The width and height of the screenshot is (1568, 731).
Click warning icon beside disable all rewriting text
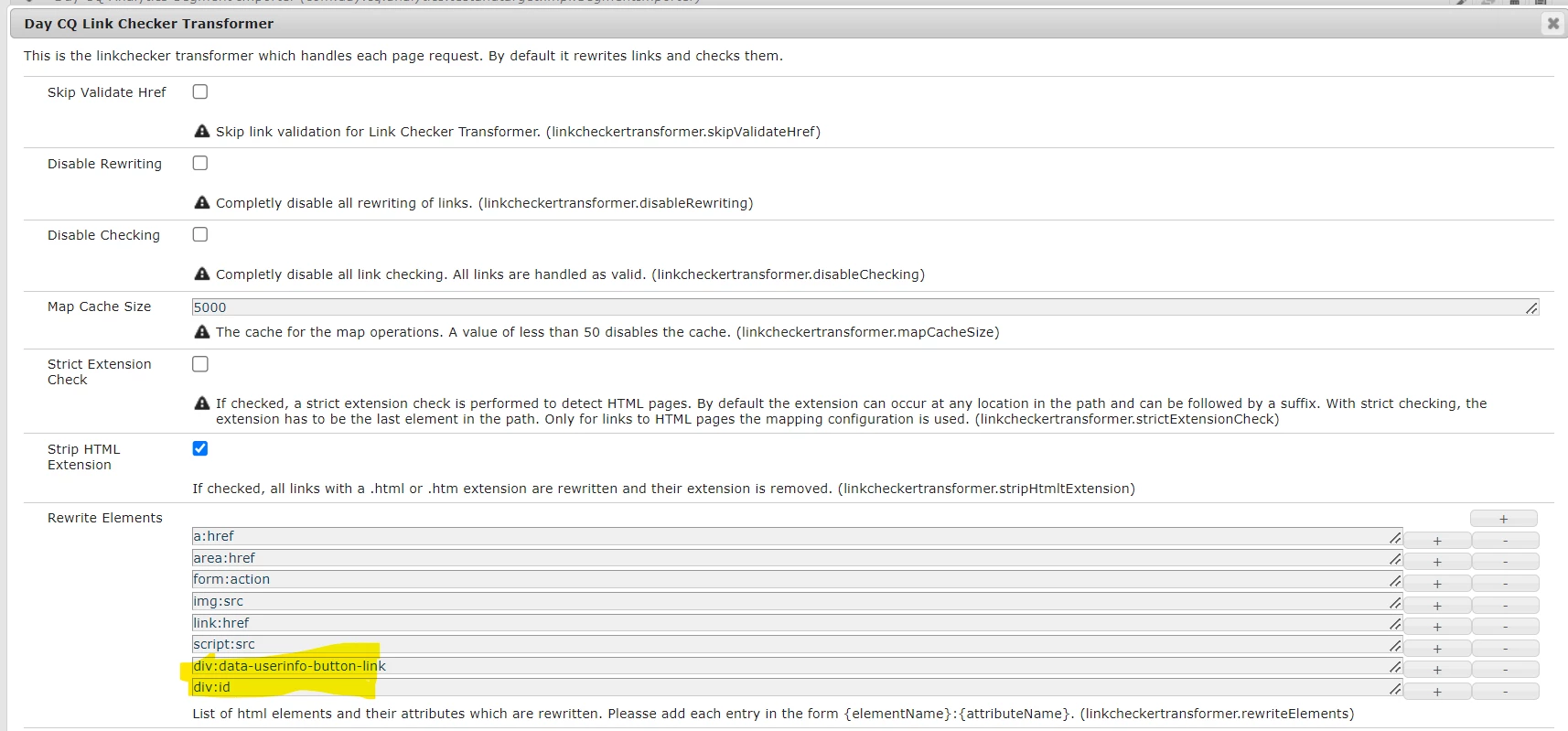click(x=202, y=202)
